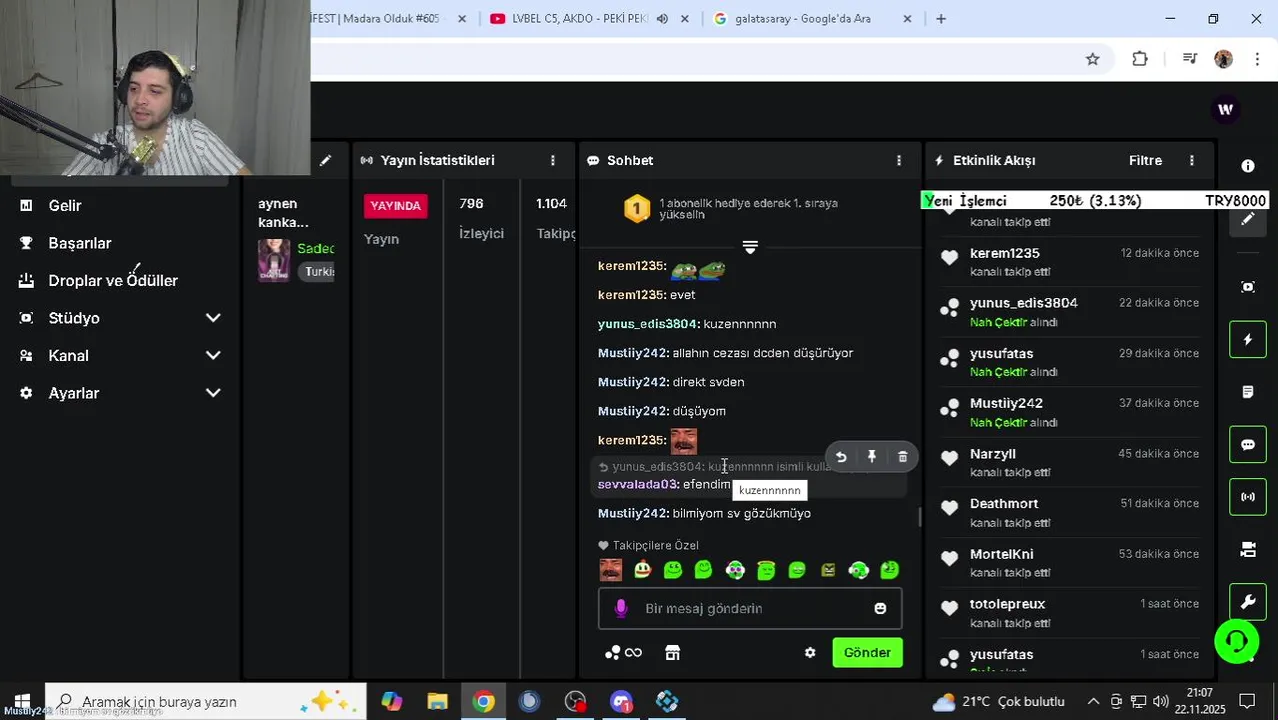Delete the hovered chat message

[x=903, y=457]
